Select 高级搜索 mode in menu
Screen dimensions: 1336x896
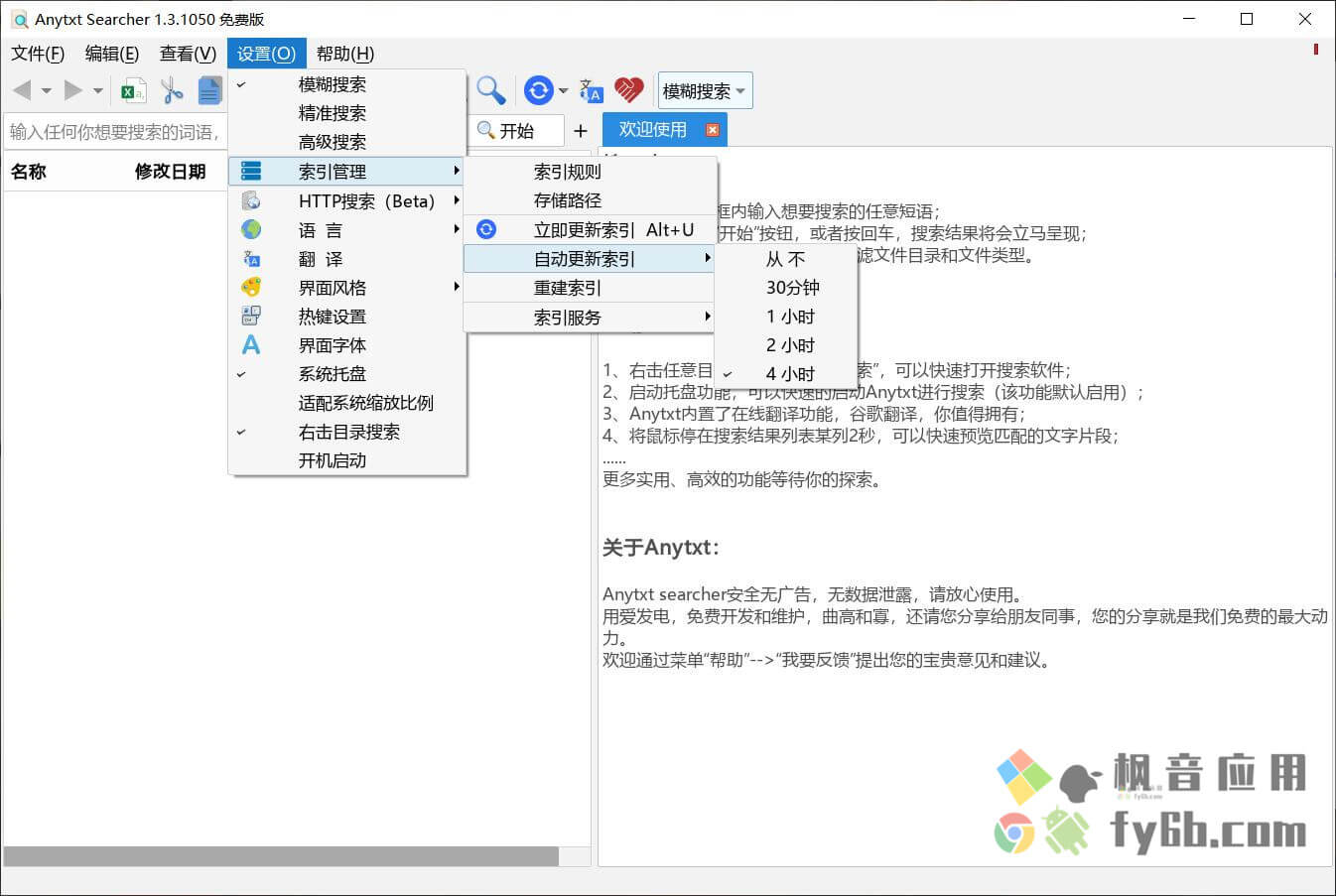[x=347, y=142]
